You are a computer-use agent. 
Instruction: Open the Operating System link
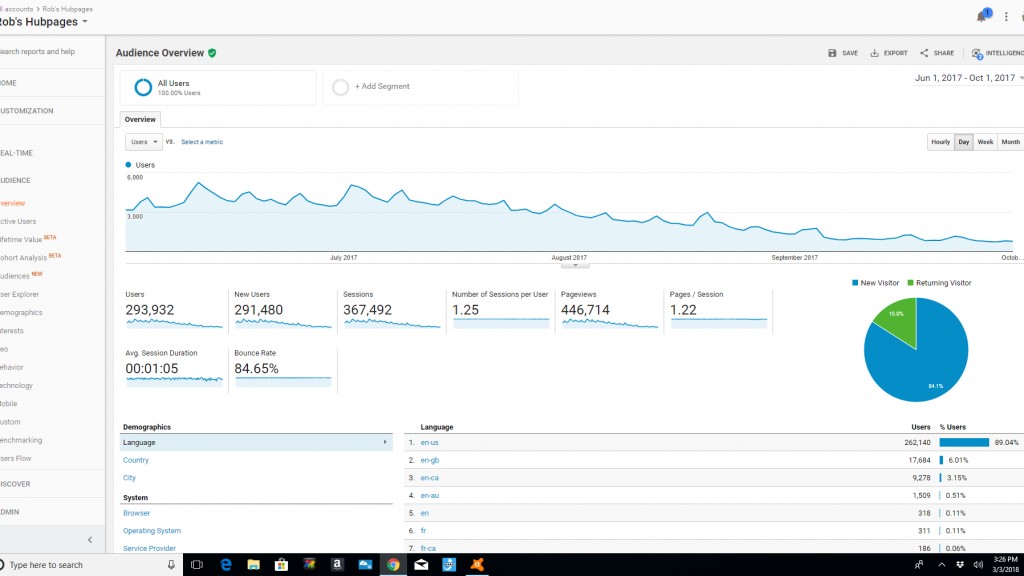point(152,531)
